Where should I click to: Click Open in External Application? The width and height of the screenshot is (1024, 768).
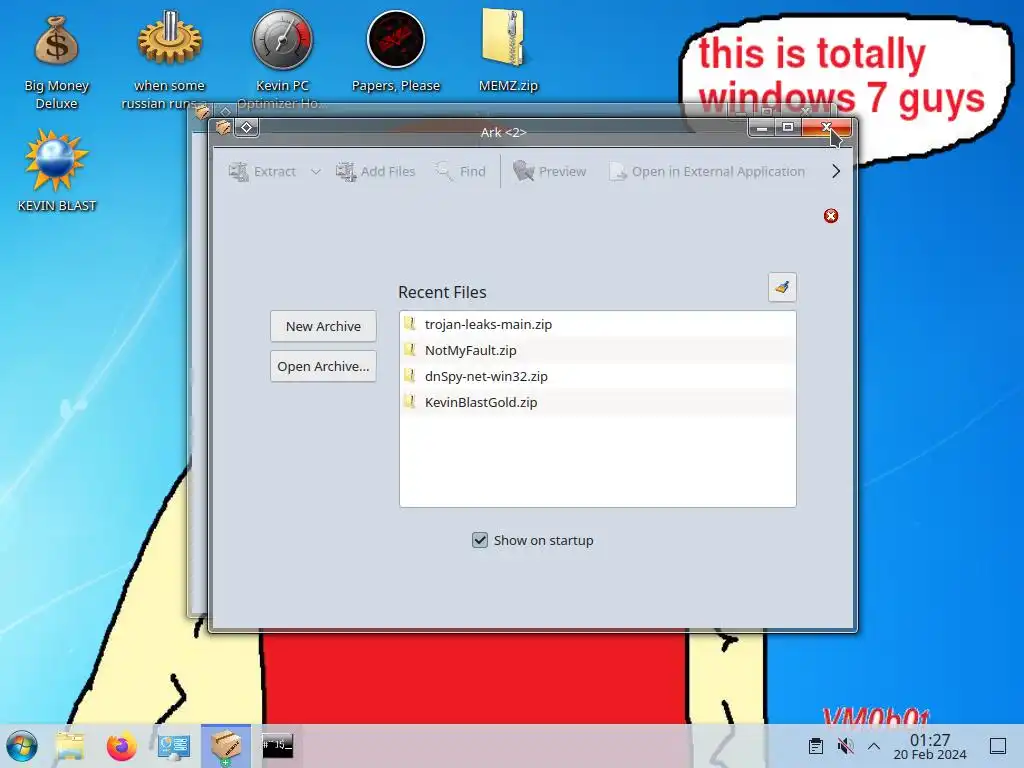(x=707, y=172)
